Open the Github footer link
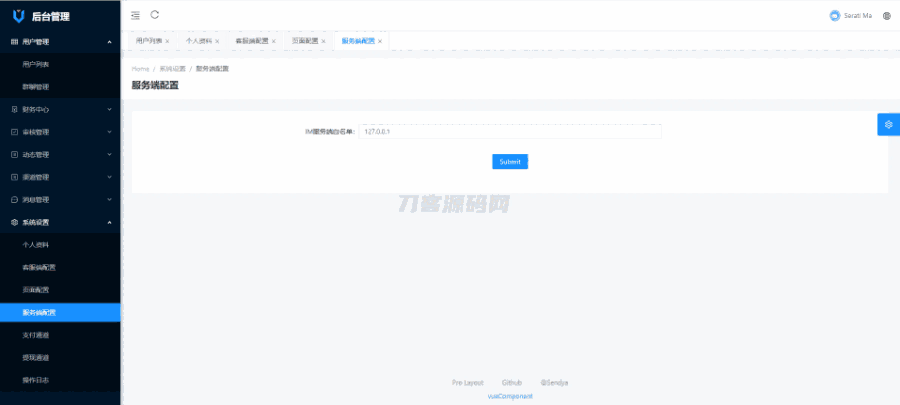This screenshot has height=405, width=900. pyautogui.click(x=512, y=383)
